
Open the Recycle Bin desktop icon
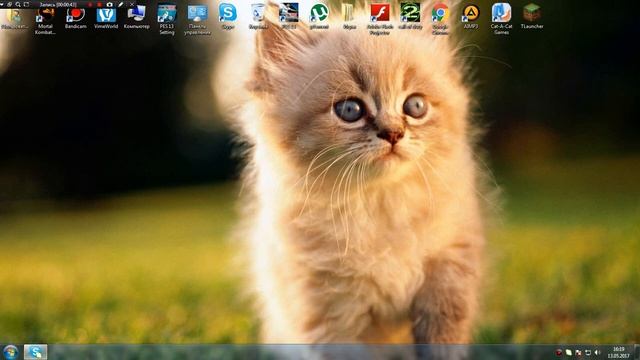(258, 16)
